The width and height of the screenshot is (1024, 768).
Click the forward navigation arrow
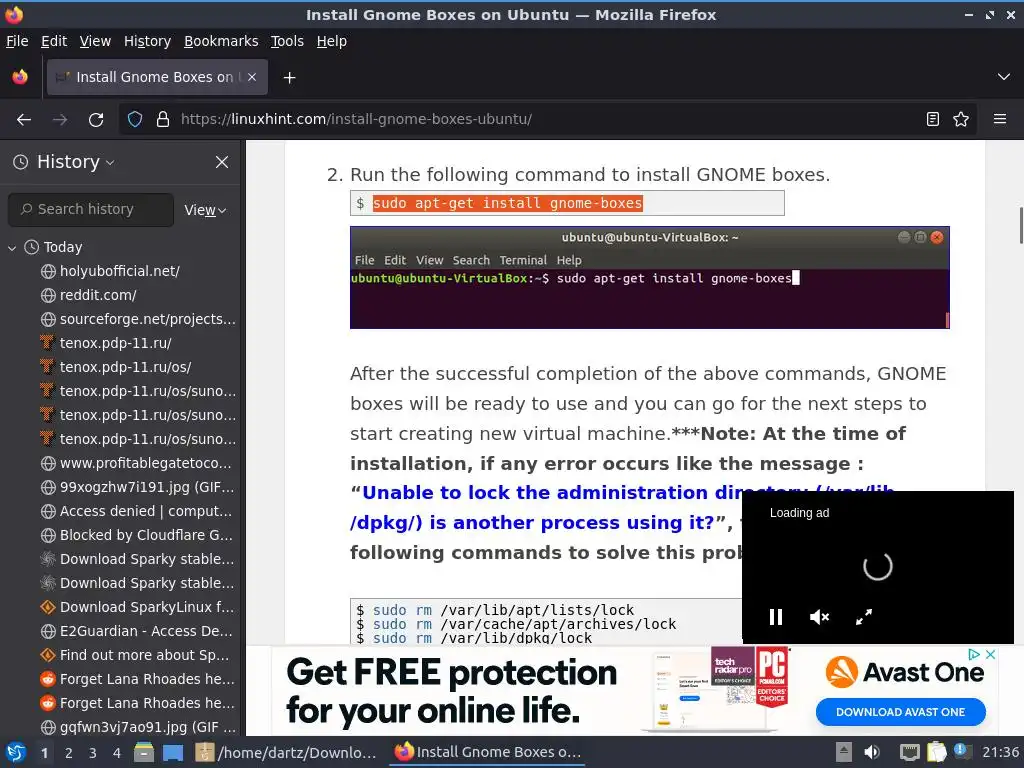[60, 120]
